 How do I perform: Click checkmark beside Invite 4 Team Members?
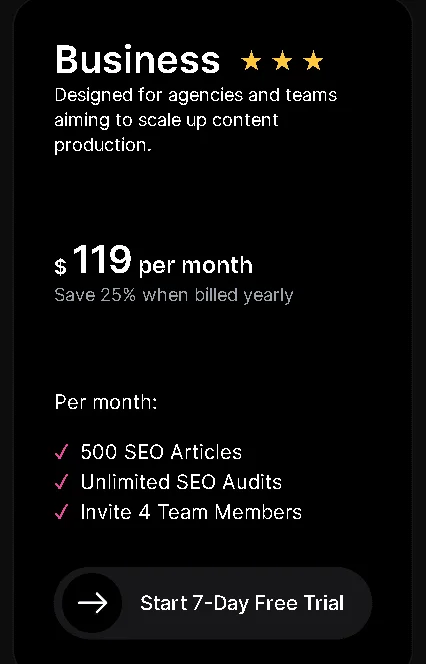(61, 512)
